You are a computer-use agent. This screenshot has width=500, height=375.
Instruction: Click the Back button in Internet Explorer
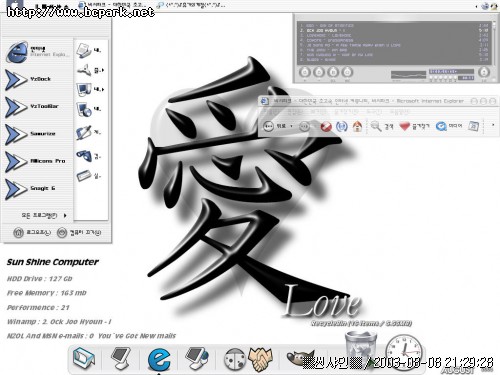pyautogui.click(x=275, y=126)
